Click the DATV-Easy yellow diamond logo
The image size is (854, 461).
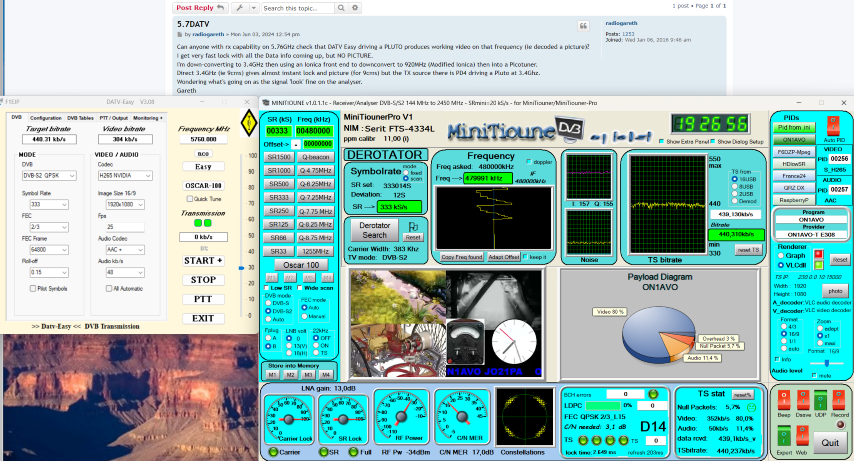[249, 123]
